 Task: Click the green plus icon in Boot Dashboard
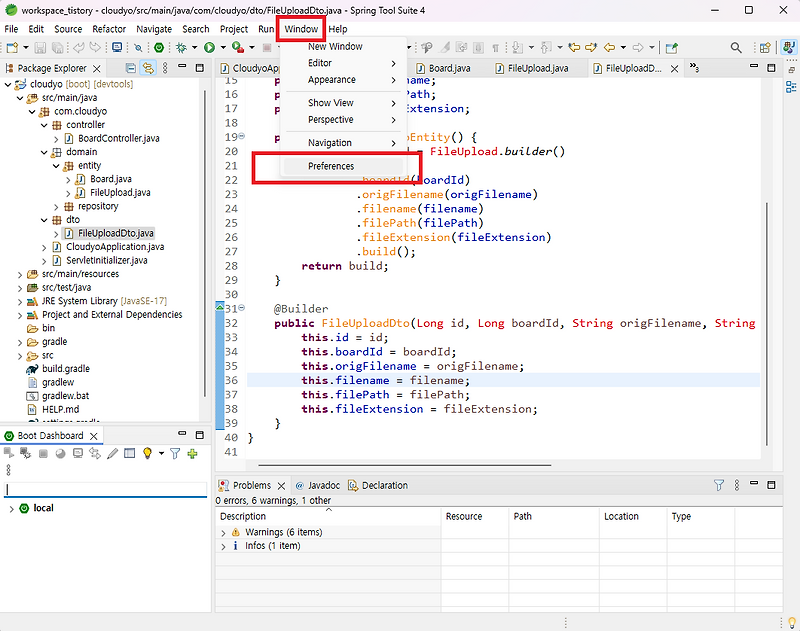(x=192, y=454)
